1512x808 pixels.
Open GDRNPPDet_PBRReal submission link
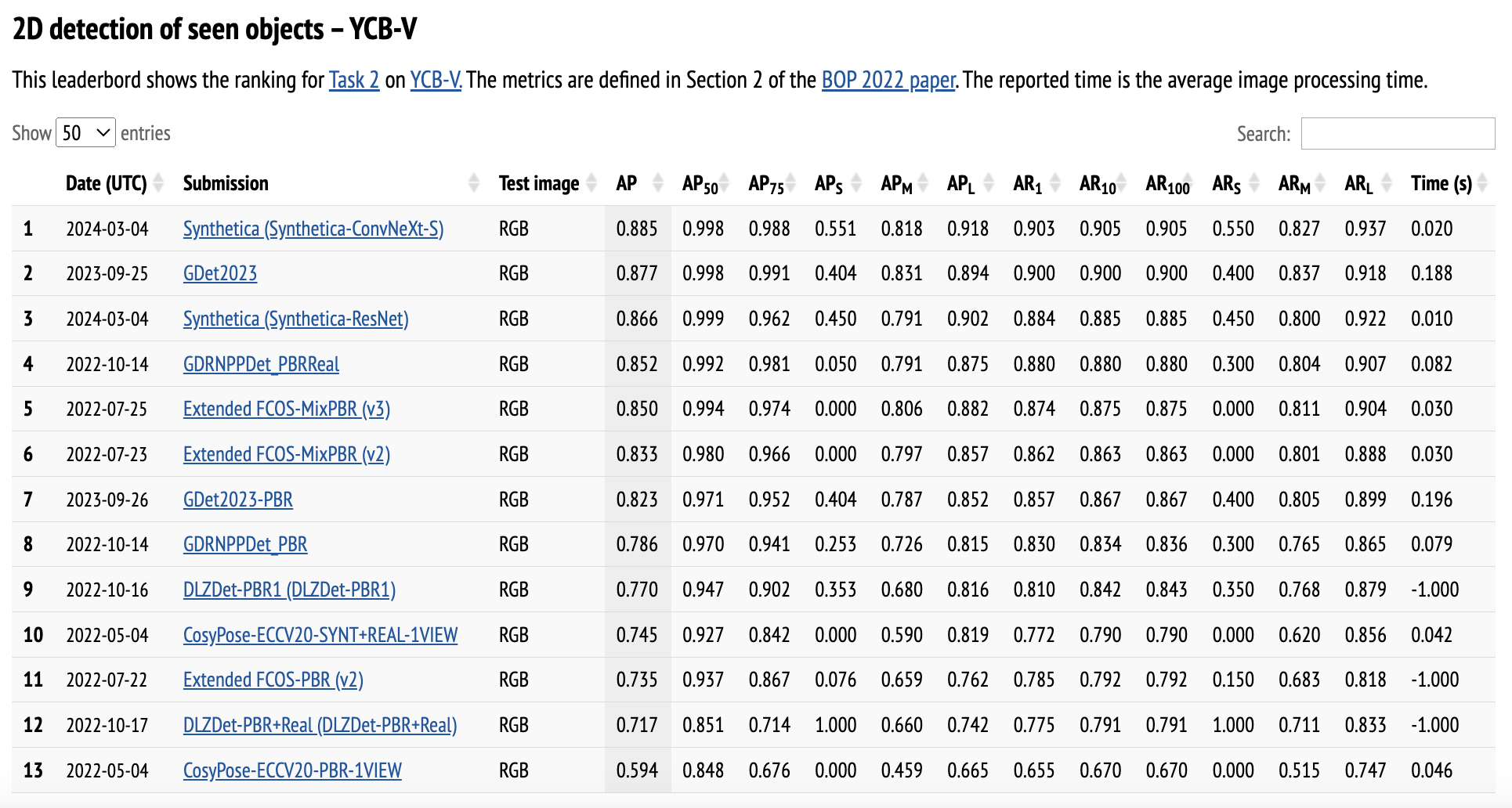(261, 364)
